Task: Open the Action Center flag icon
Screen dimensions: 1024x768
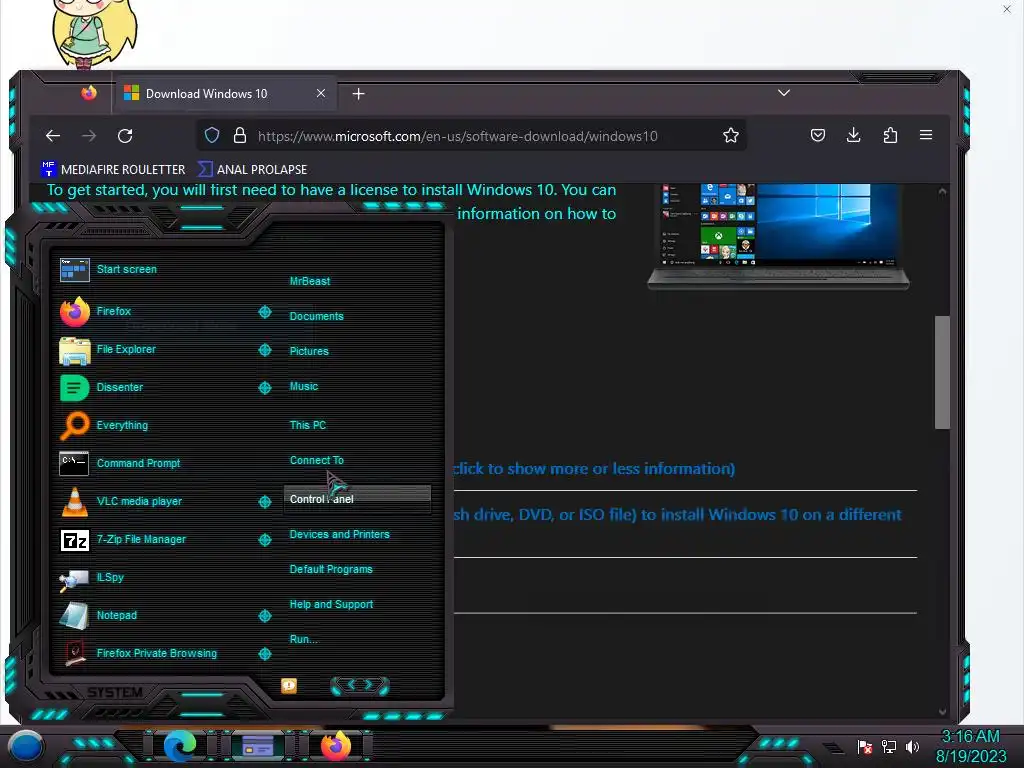Action: click(865, 746)
